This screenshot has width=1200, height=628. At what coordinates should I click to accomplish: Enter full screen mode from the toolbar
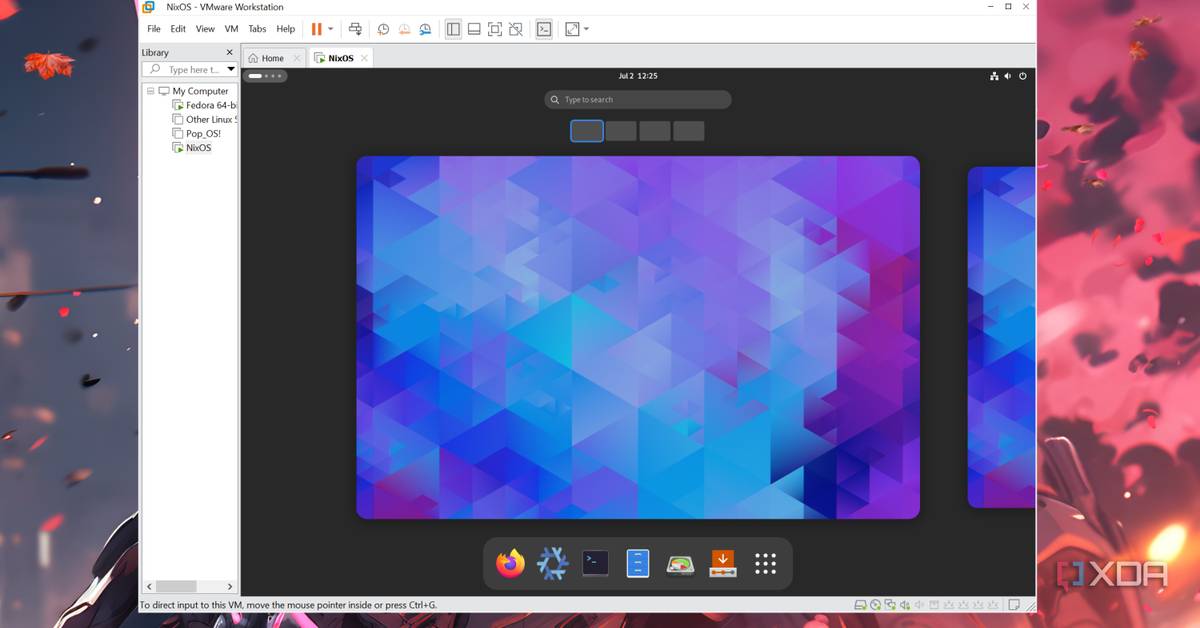tap(494, 29)
